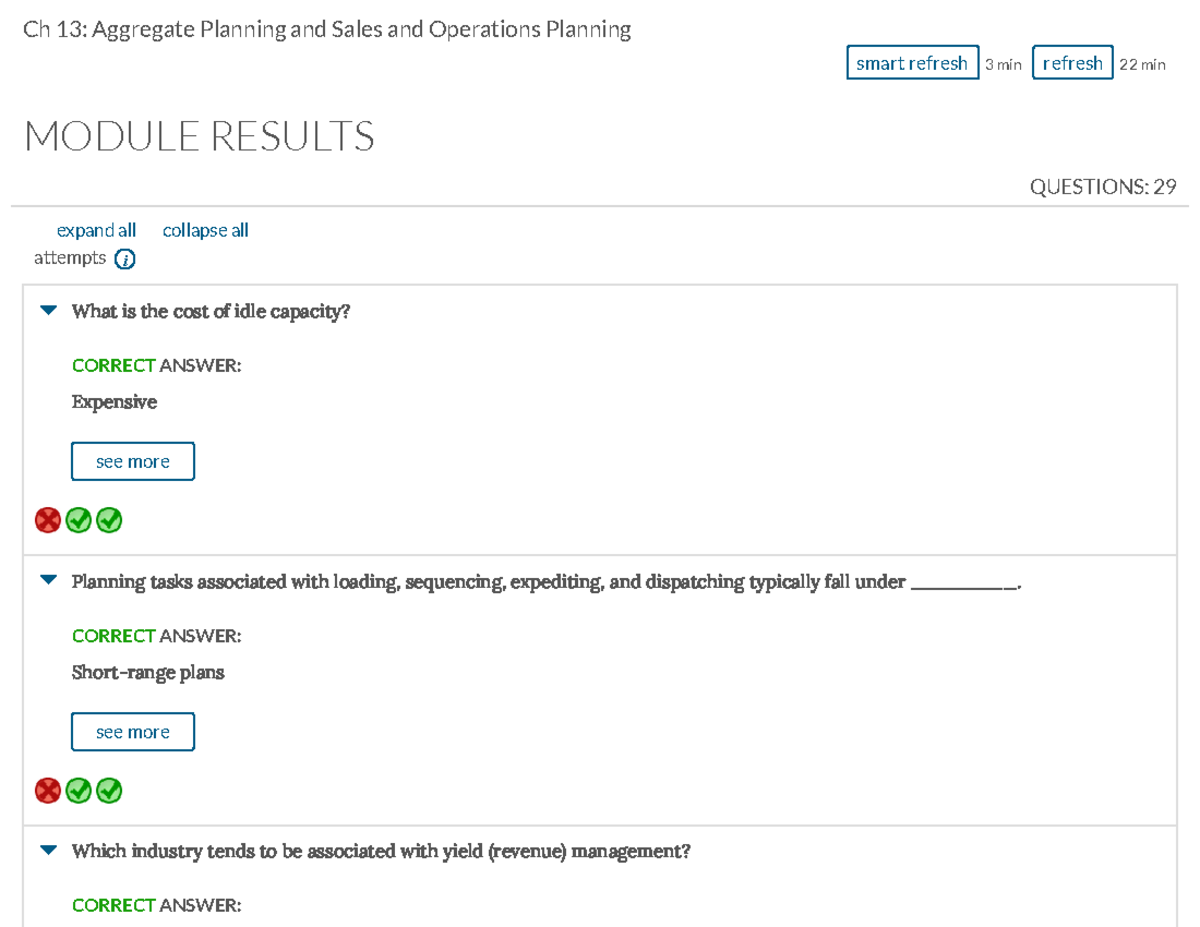
Task: Click the collapse all link
Action: tap(205, 230)
